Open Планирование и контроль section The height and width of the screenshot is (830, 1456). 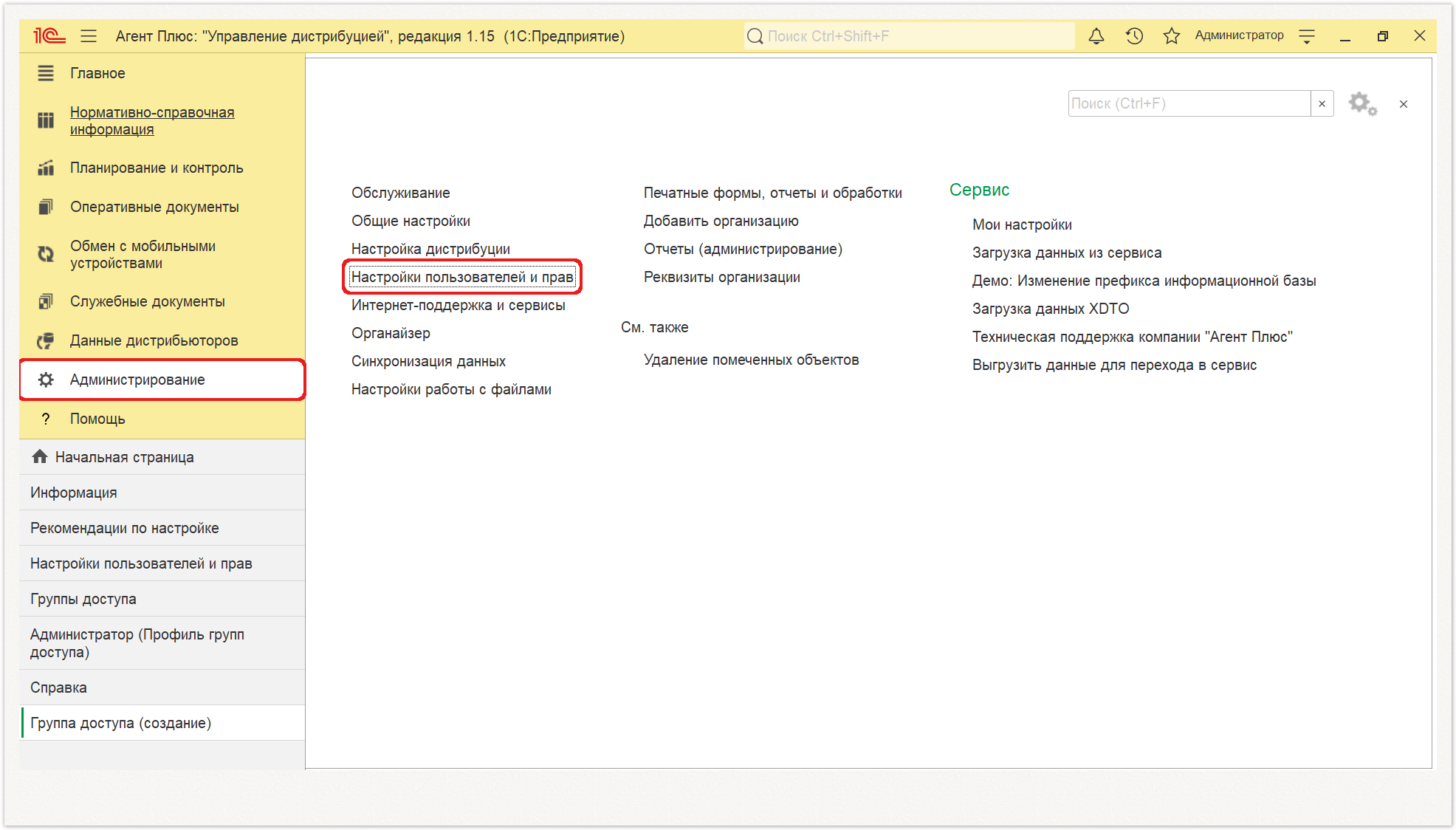pos(162,168)
